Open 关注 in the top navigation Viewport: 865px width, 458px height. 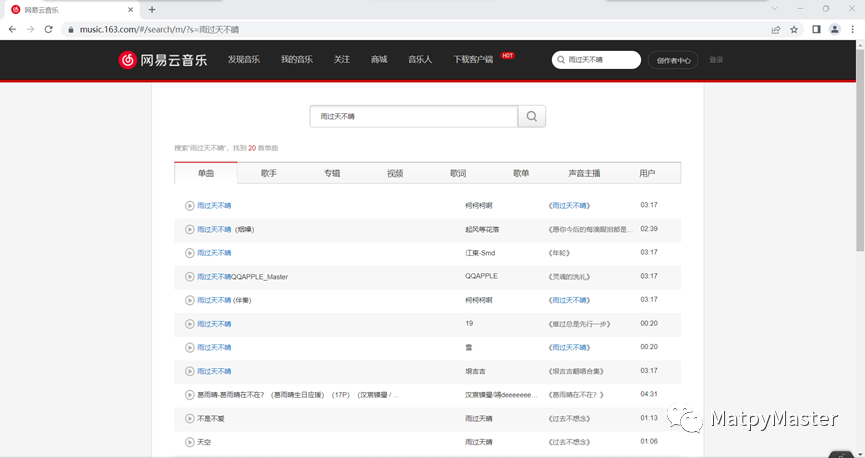pyautogui.click(x=342, y=60)
